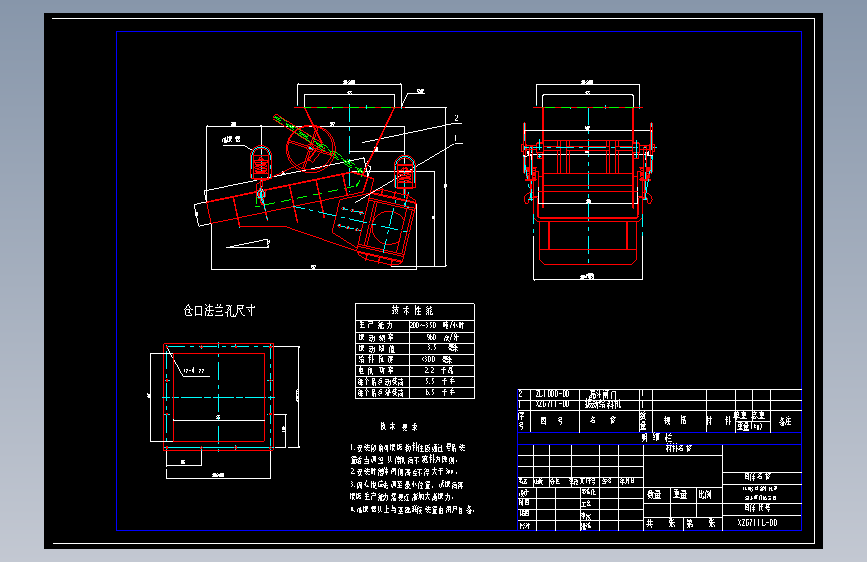Click balloon number '1' on the side view
The image size is (867, 562).
point(456,138)
